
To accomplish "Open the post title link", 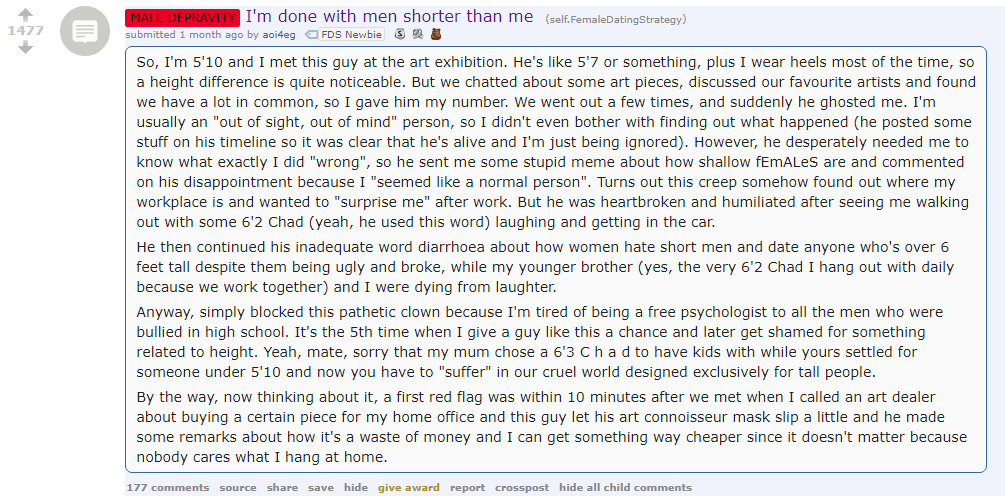I will (389, 16).
